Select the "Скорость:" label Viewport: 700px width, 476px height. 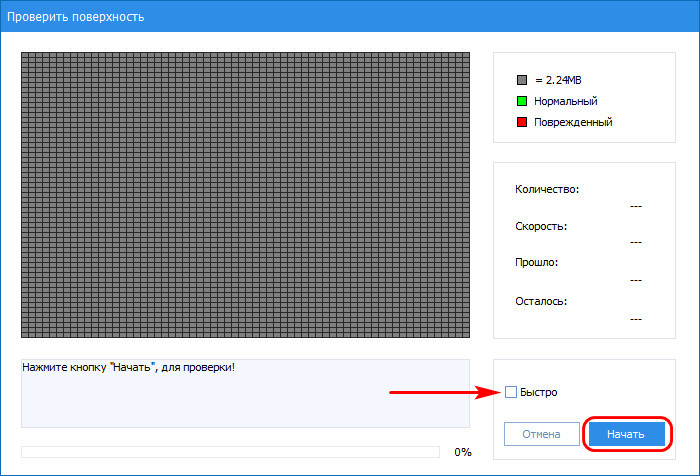tap(541, 226)
